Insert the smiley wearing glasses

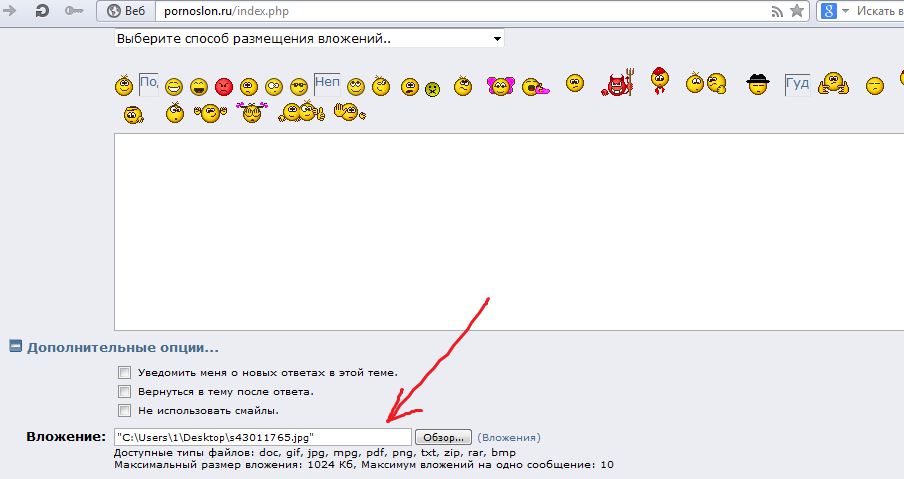pyautogui.click(x=299, y=87)
